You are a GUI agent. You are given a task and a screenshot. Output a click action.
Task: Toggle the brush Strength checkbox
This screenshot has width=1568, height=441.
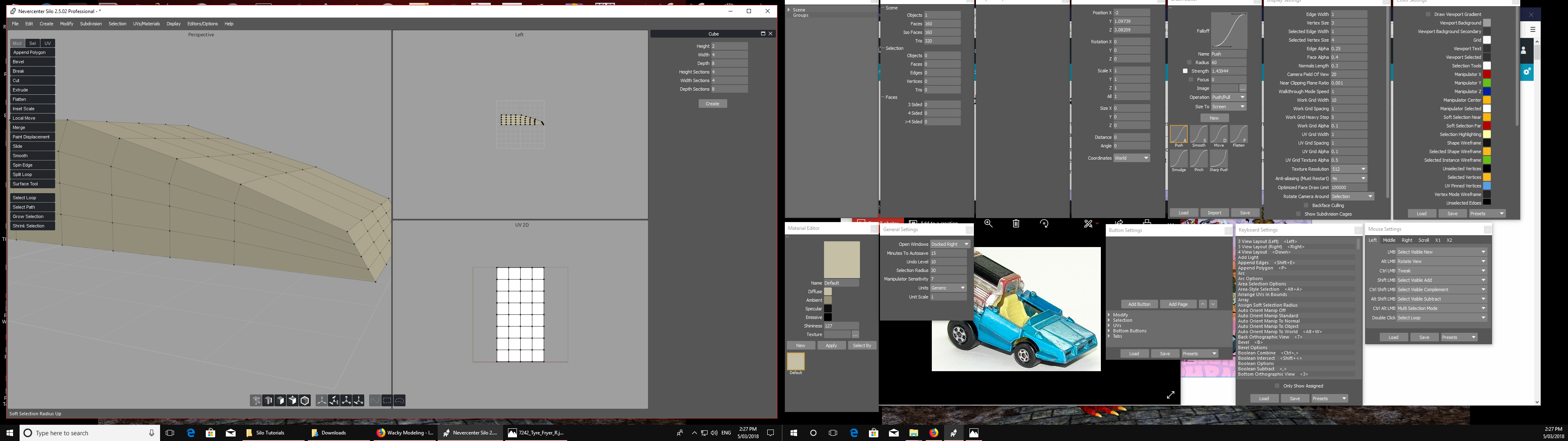(x=1185, y=71)
